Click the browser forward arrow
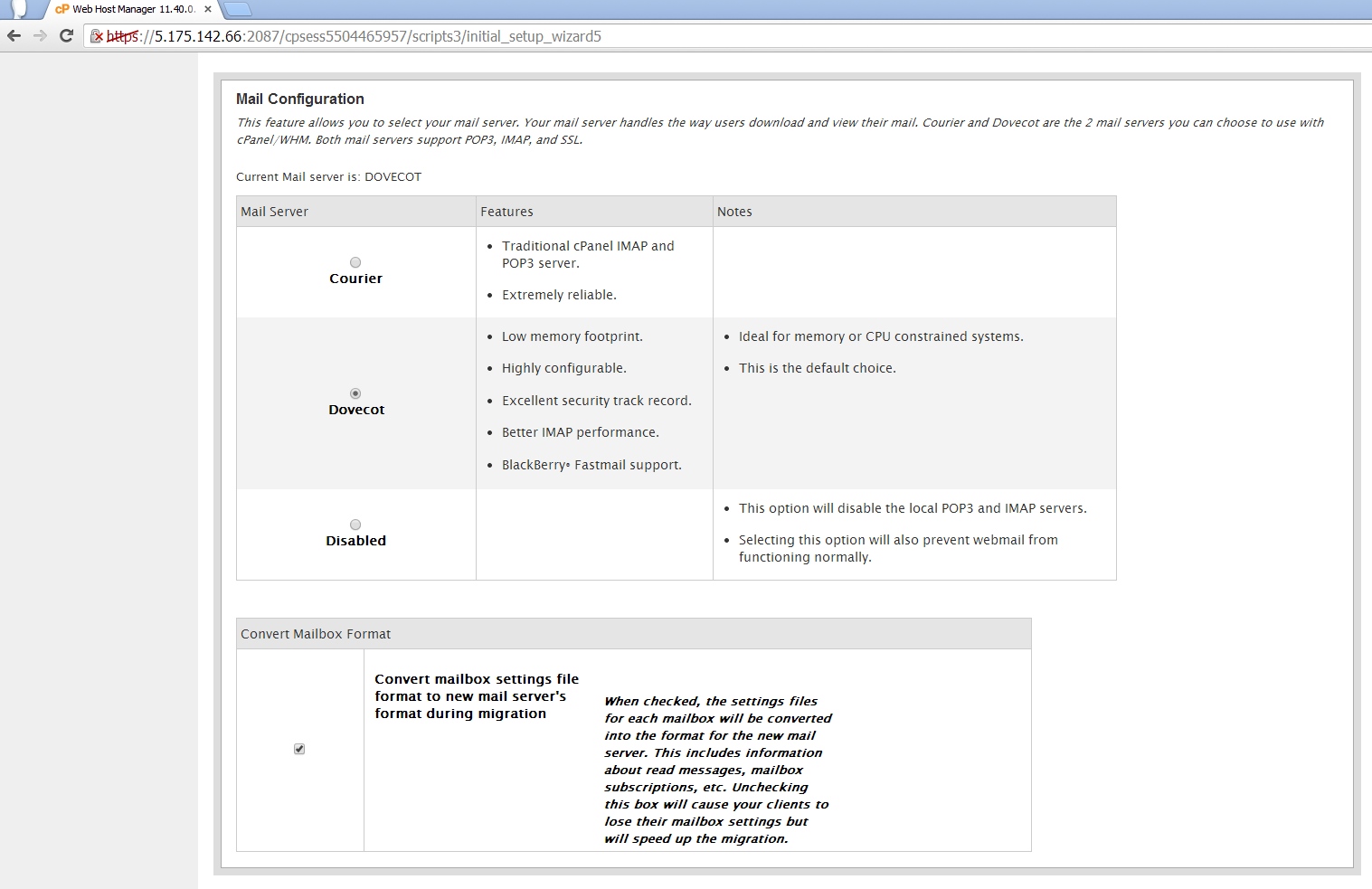Viewport: 1372px width, 889px height. pyautogui.click(x=40, y=36)
